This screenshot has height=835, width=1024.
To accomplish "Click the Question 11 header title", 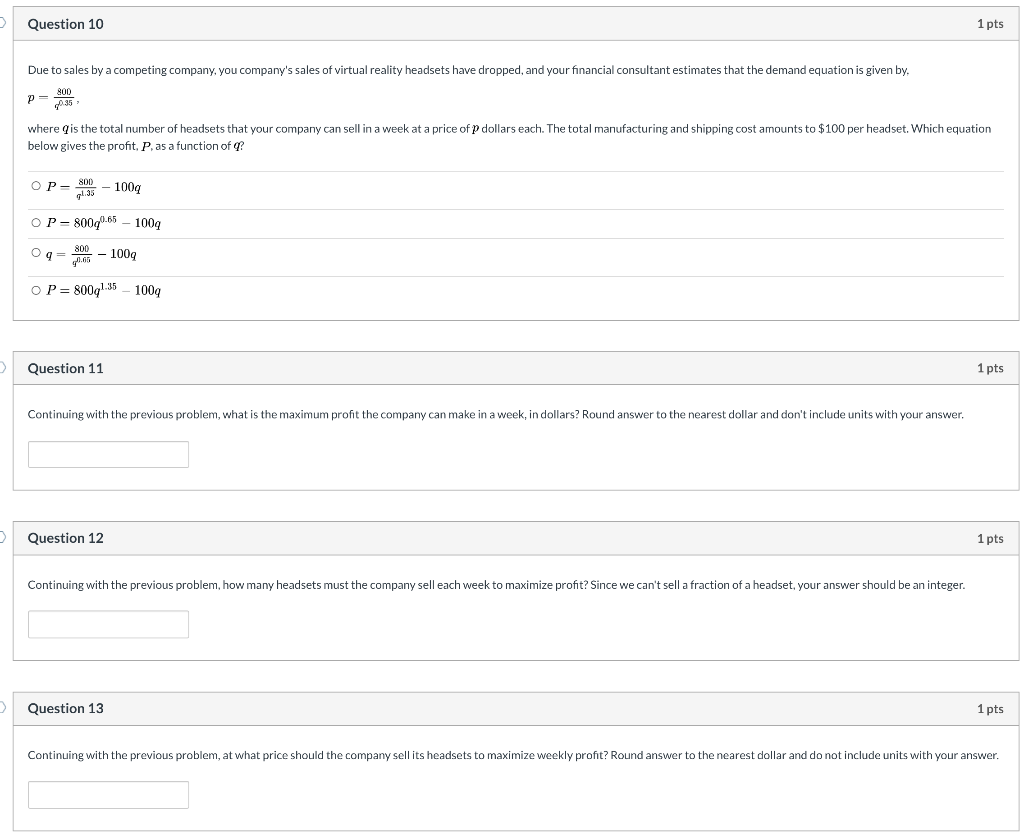I will click(65, 368).
